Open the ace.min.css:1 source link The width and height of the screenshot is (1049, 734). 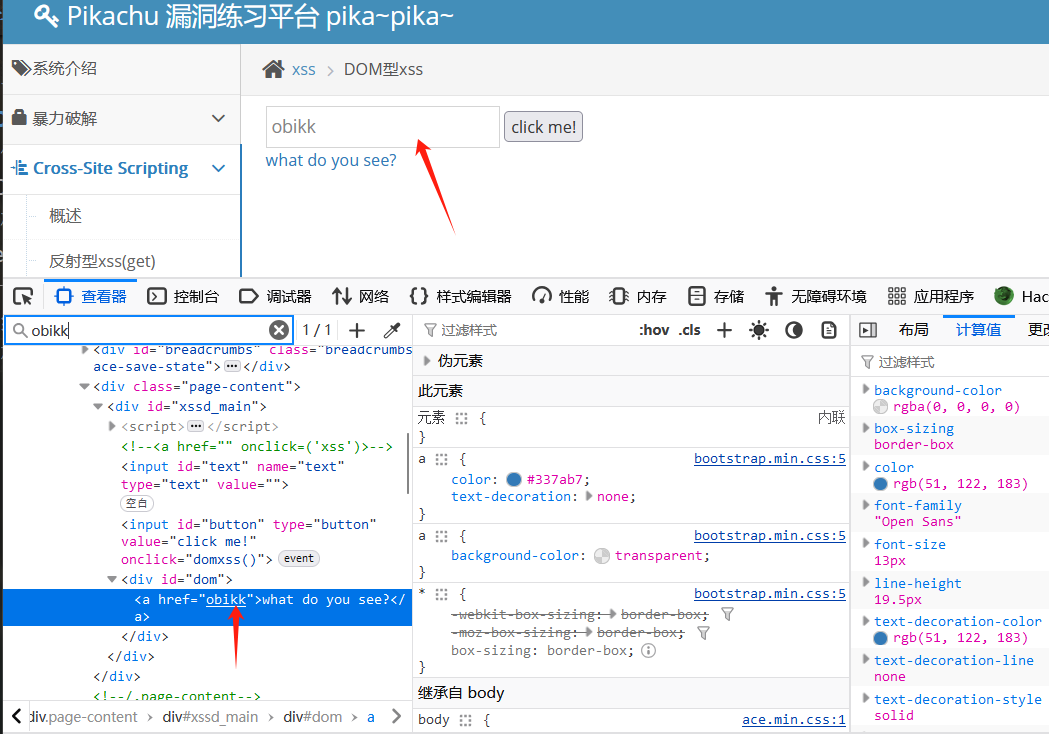click(793, 719)
